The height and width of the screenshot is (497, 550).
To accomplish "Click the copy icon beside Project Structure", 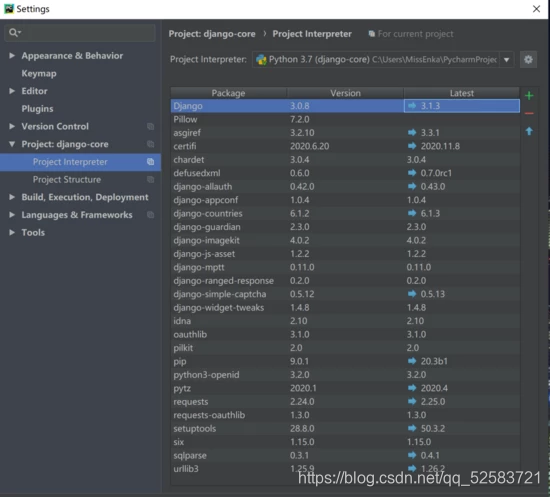I will tap(150, 180).
